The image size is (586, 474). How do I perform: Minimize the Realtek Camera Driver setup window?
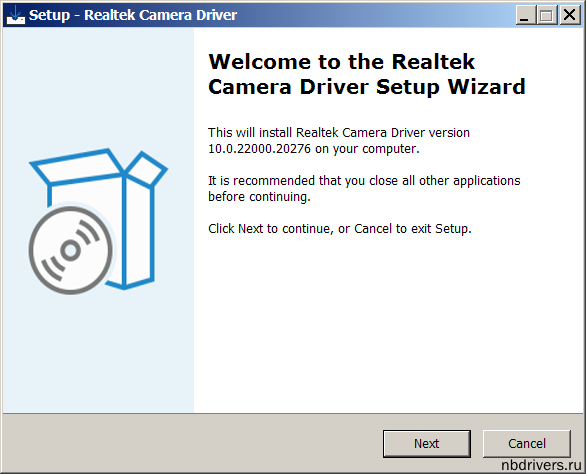click(525, 15)
